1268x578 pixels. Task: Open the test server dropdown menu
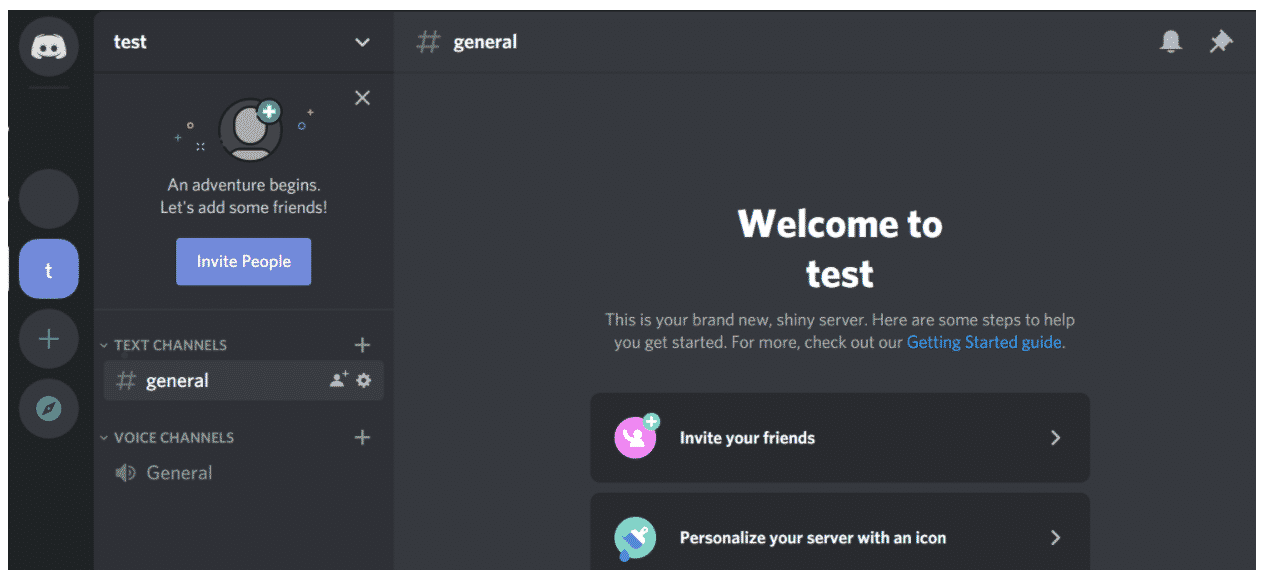(x=362, y=42)
